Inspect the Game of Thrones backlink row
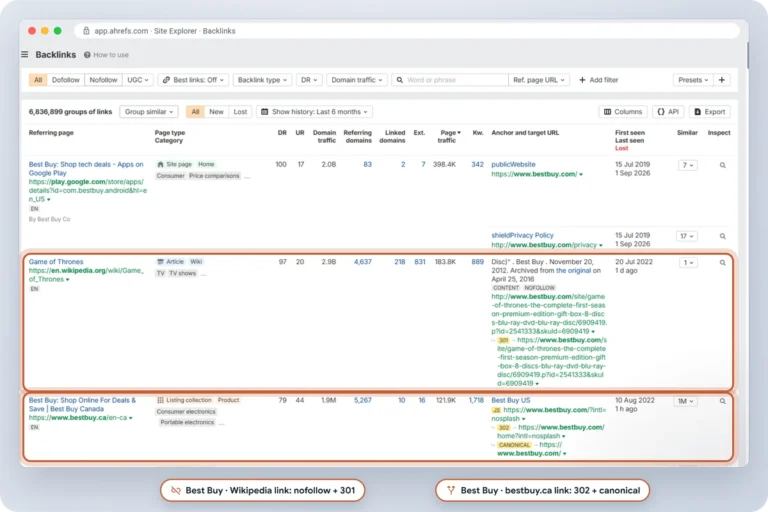 (722, 263)
